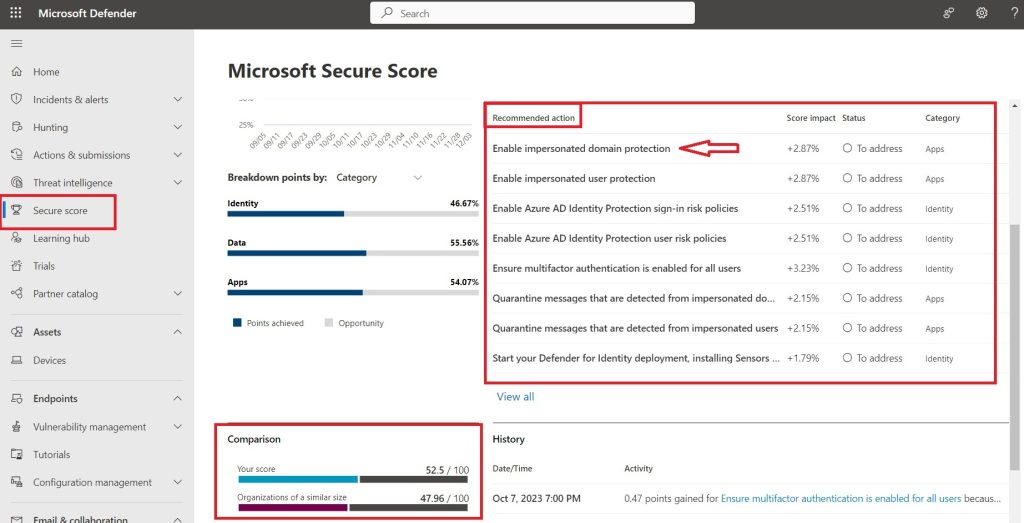Click the Incidents & alerts shield icon
1024x523 pixels.
pyautogui.click(x=17, y=99)
